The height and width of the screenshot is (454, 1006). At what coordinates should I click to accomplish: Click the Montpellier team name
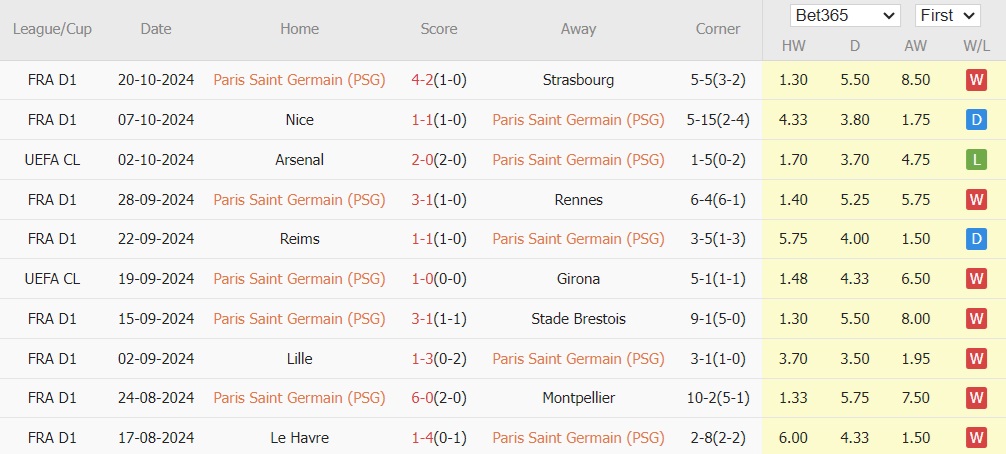(578, 398)
